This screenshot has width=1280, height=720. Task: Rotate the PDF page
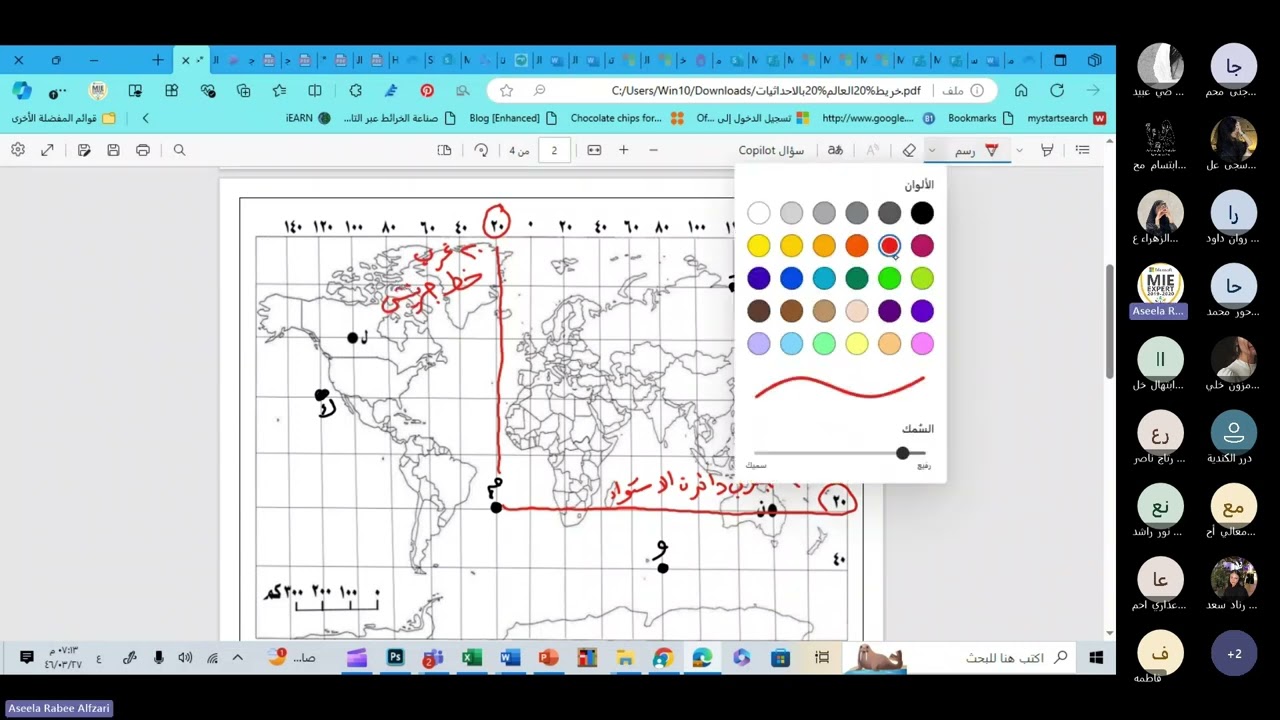tap(481, 150)
